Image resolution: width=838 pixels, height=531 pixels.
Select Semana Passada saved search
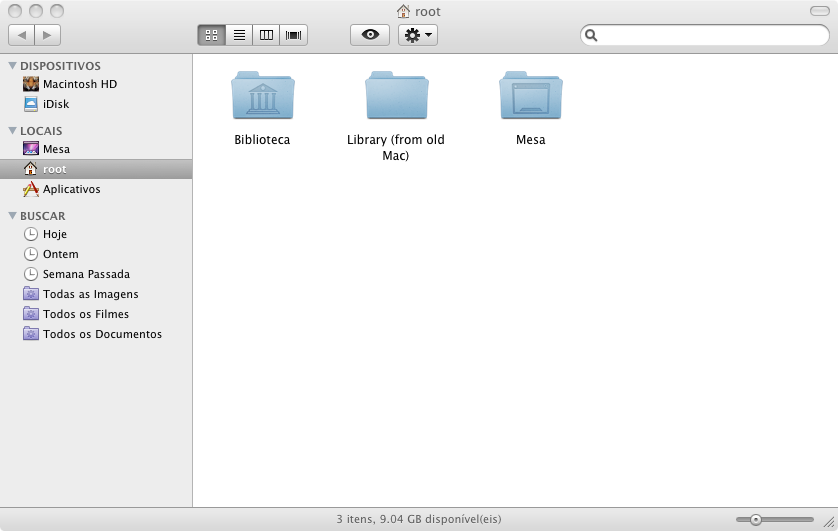[96, 274]
